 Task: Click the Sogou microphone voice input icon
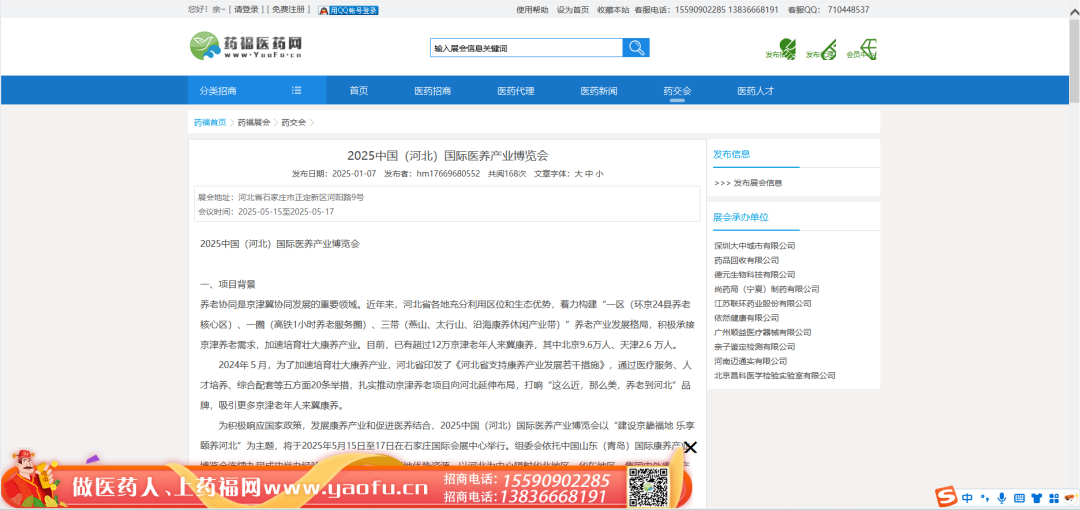coord(1001,497)
